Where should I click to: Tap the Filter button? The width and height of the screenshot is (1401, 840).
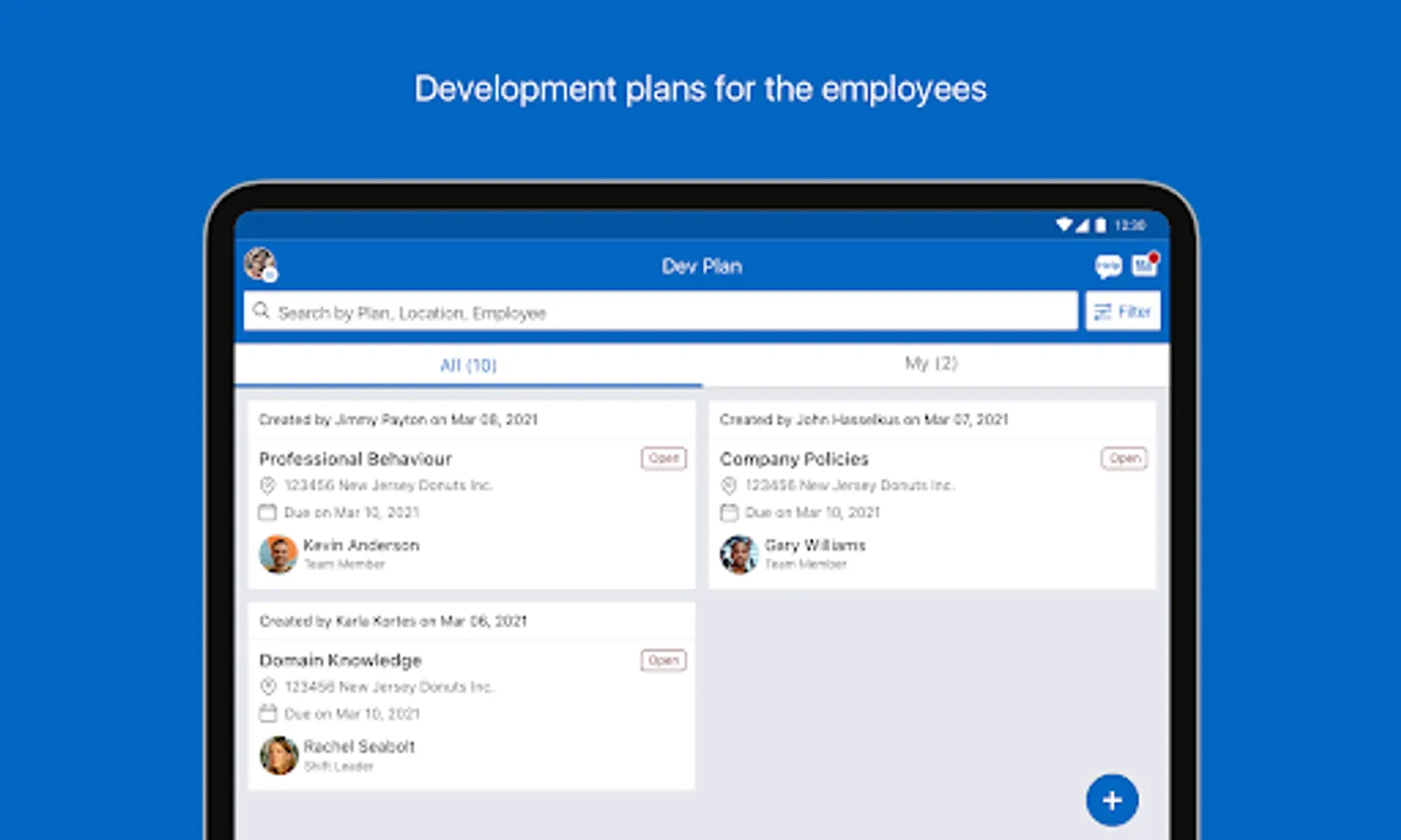(1123, 311)
